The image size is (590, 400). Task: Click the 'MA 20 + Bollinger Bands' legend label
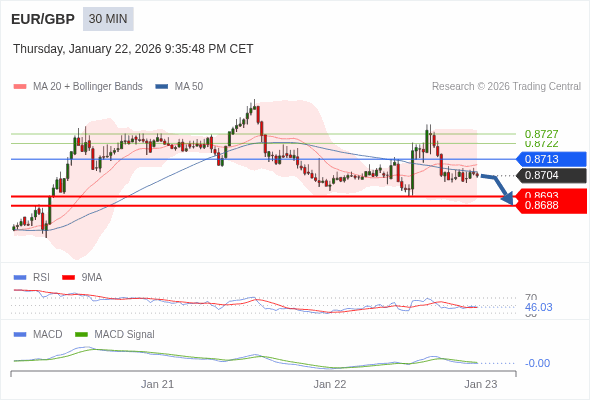point(88,87)
